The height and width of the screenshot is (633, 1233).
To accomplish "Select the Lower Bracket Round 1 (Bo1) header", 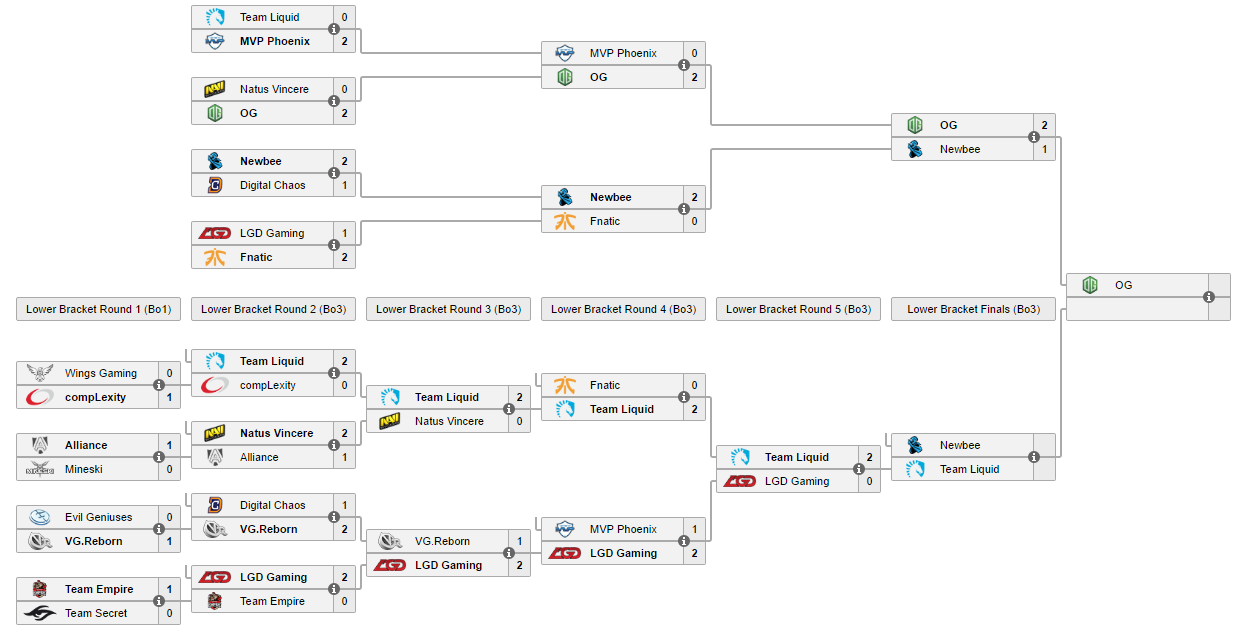I will click(x=98, y=309).
